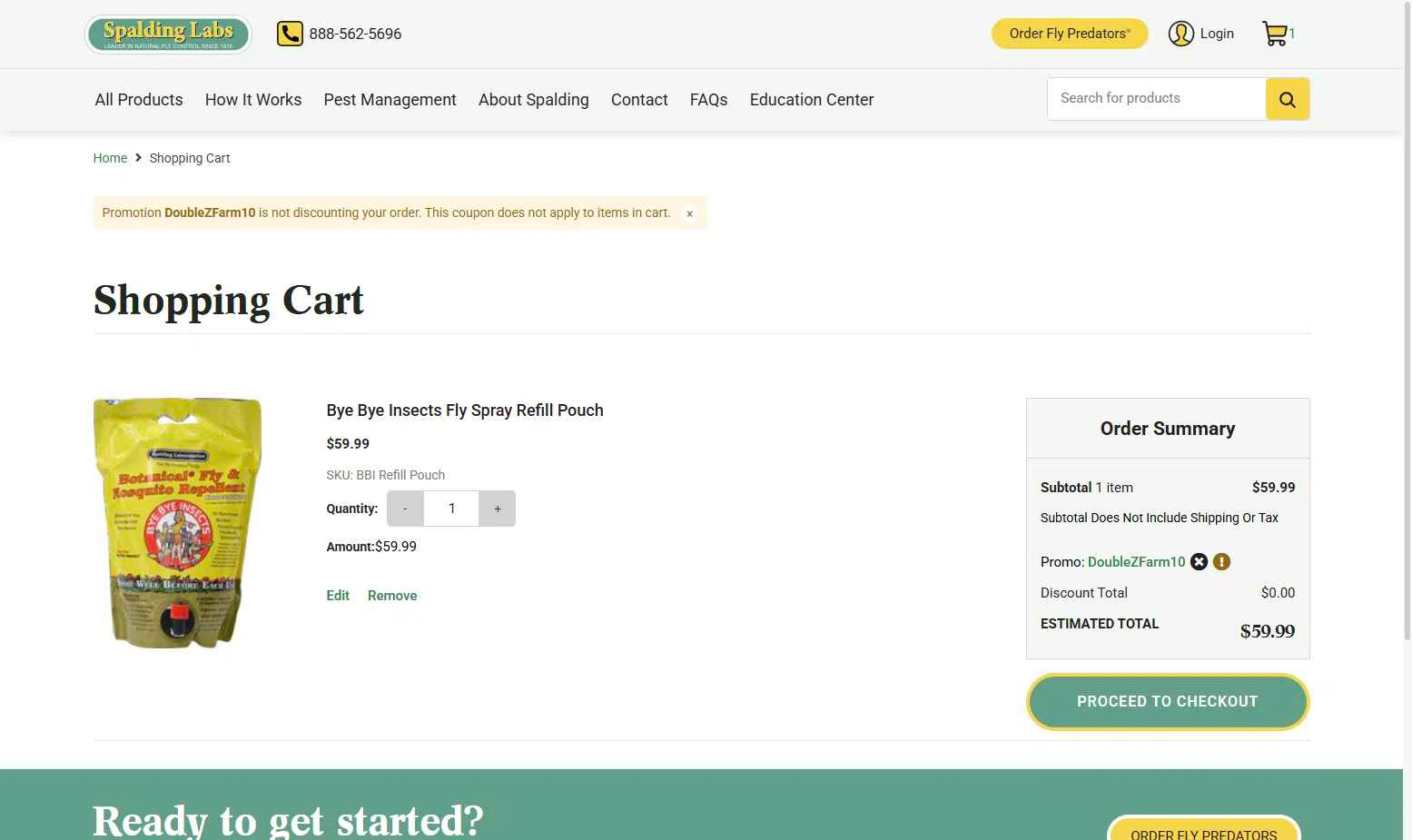Click the 'Shopping Cart' breadcrumb text
This screenshot has width=1412, height=840.
point(190,158)
